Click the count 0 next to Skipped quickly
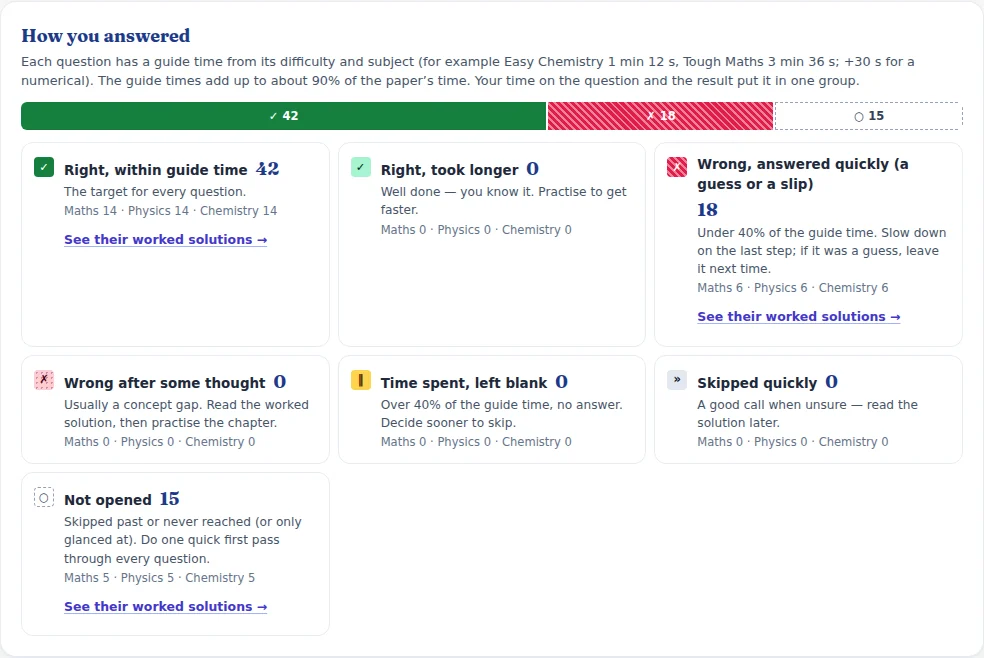The image size is (984, 658). click(832, 382)
